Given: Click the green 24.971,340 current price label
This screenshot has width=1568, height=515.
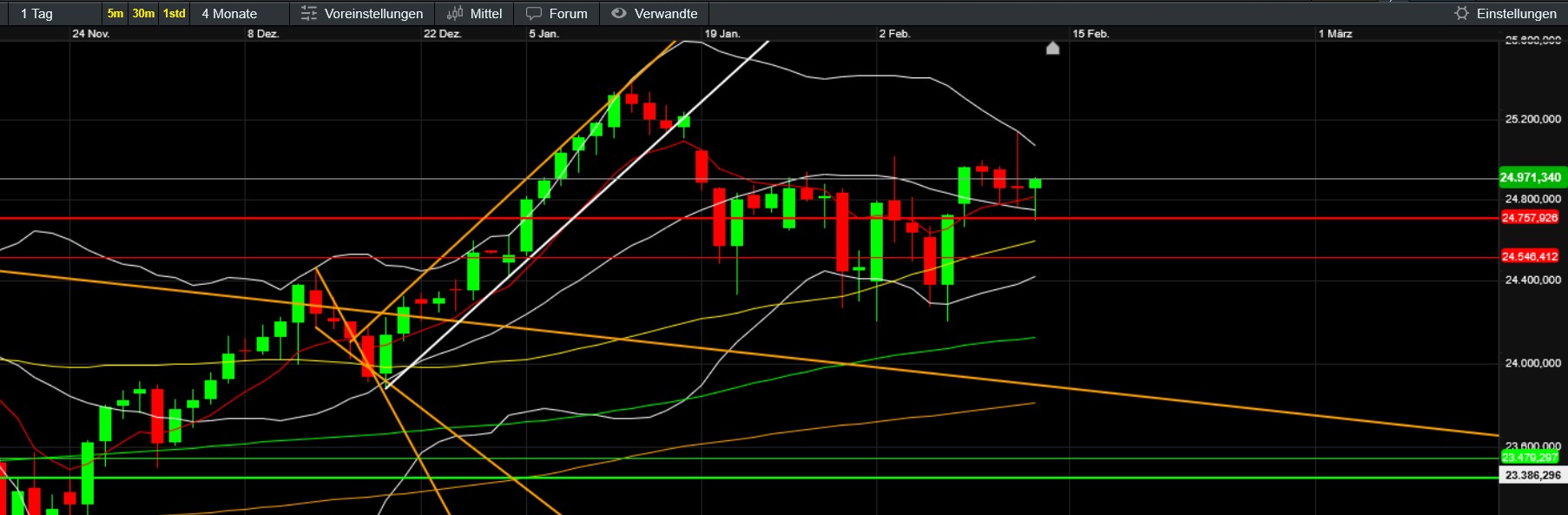Looking at the screenshot, I should 1530,177.
